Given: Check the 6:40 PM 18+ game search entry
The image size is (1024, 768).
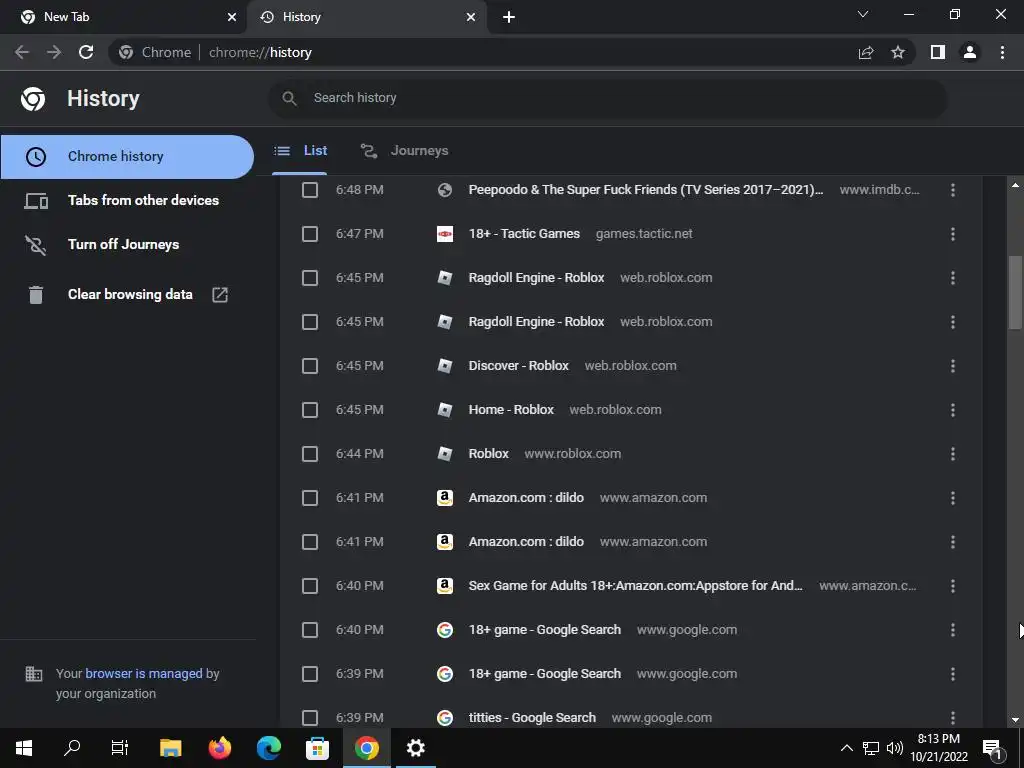Looking at the screenshot, I should click(310, 630).
